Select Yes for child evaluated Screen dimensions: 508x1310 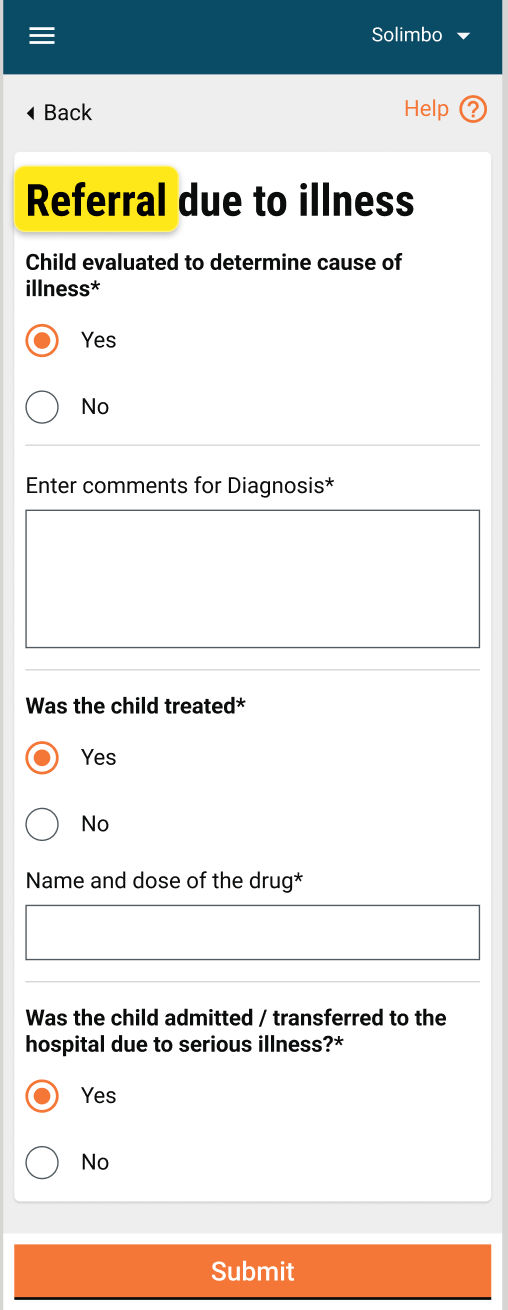point(42,341)
